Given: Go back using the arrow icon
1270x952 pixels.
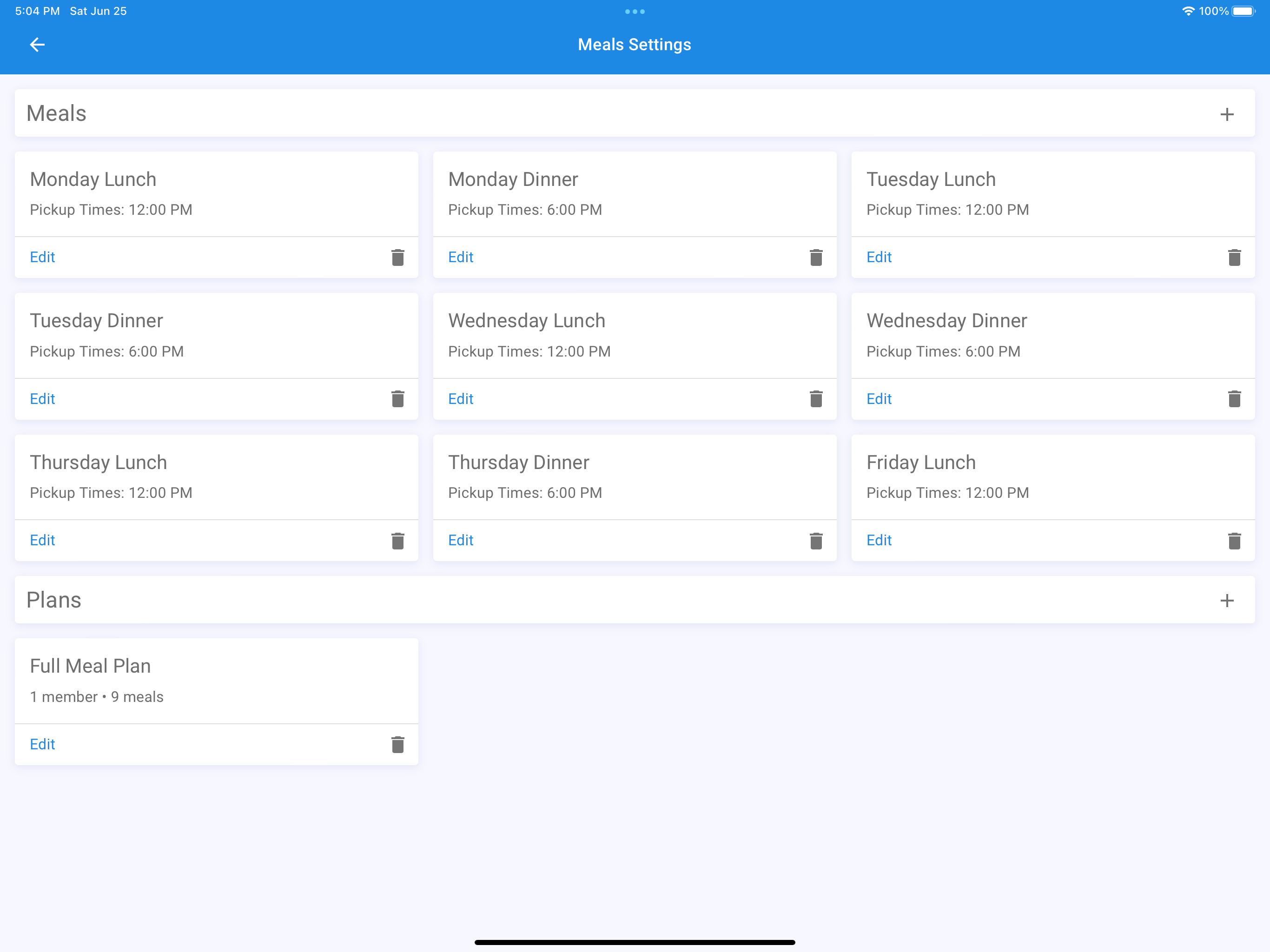Looking at the screenshot, I should (x=37, y=45).
